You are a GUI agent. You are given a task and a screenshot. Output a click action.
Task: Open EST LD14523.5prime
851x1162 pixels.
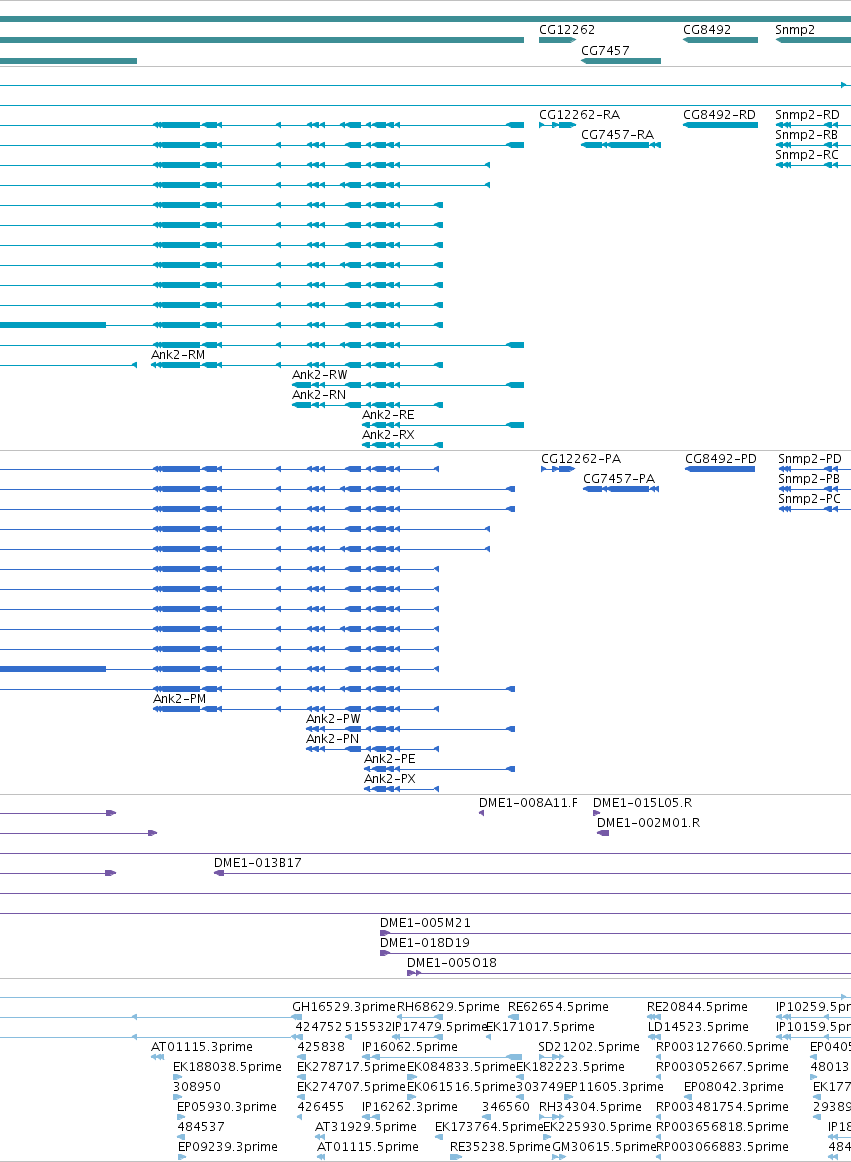tap(698, 1026)
